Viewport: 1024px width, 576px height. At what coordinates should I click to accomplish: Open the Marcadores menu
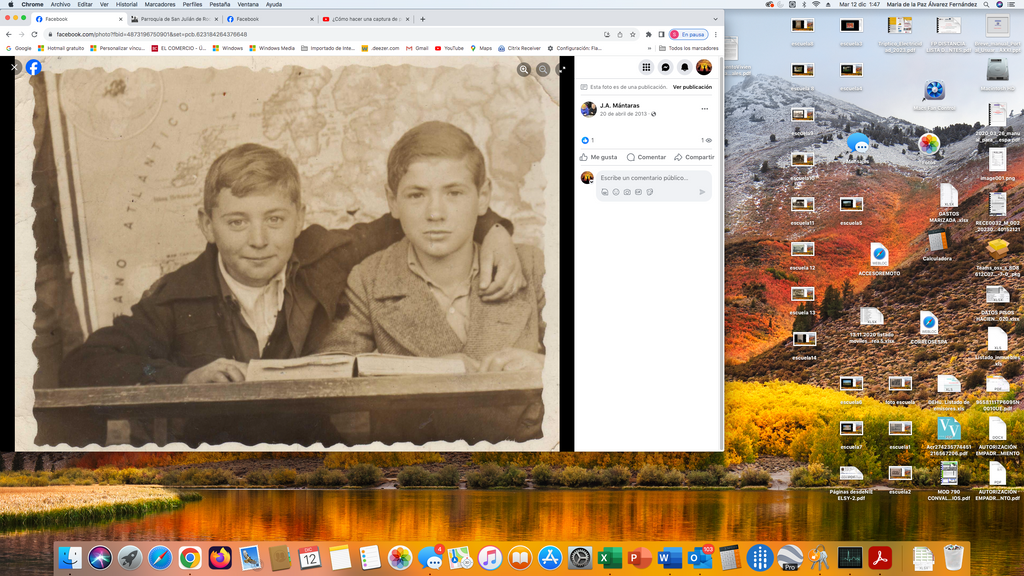[160, 4]
